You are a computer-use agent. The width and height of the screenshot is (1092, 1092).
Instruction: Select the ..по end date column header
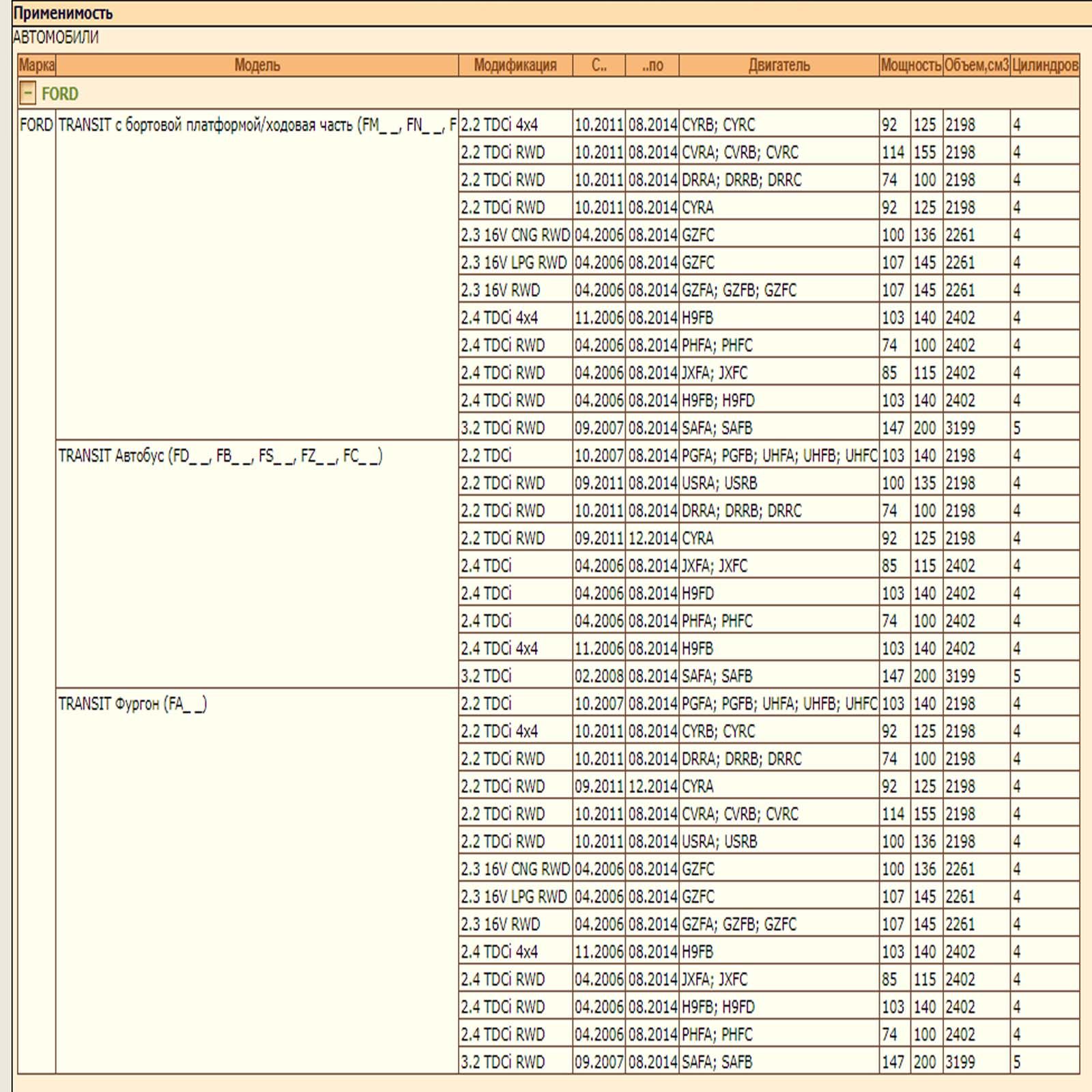tap(652, 66)
